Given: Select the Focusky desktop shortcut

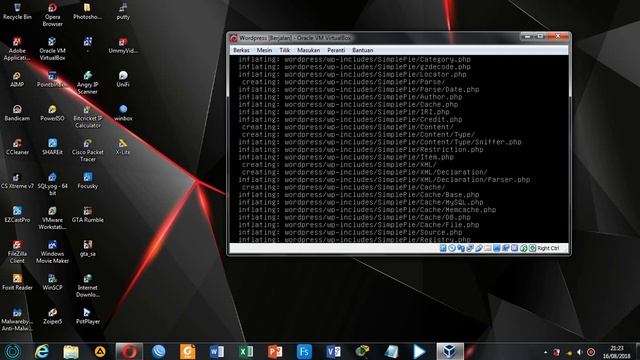Looking at the screenshot, I should point(87,181).
